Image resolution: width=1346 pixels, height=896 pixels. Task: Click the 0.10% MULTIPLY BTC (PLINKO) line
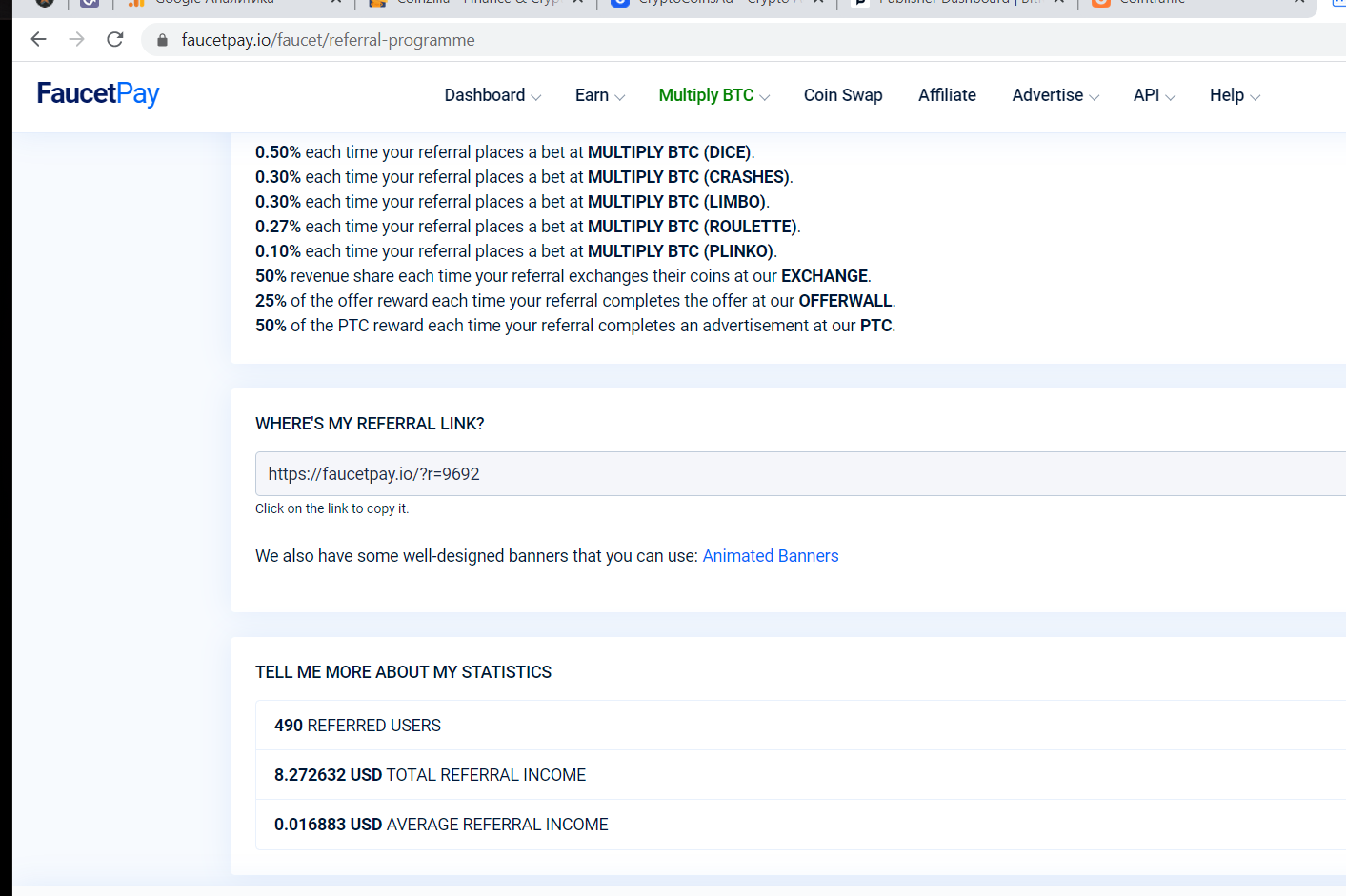[x=516, y=251]
